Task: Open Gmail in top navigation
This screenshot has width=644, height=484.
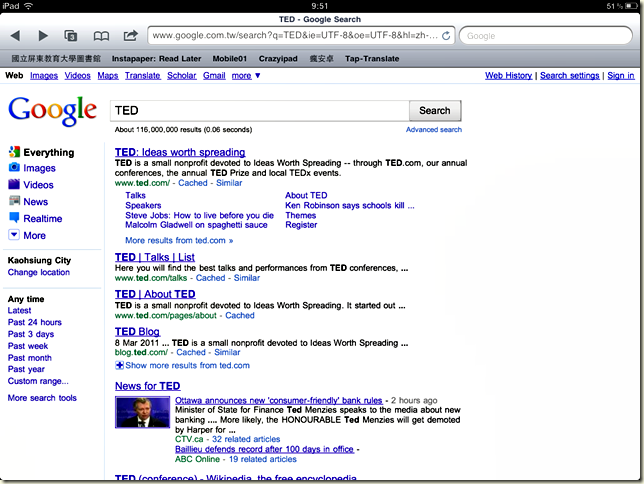Action: click(214, 76)
